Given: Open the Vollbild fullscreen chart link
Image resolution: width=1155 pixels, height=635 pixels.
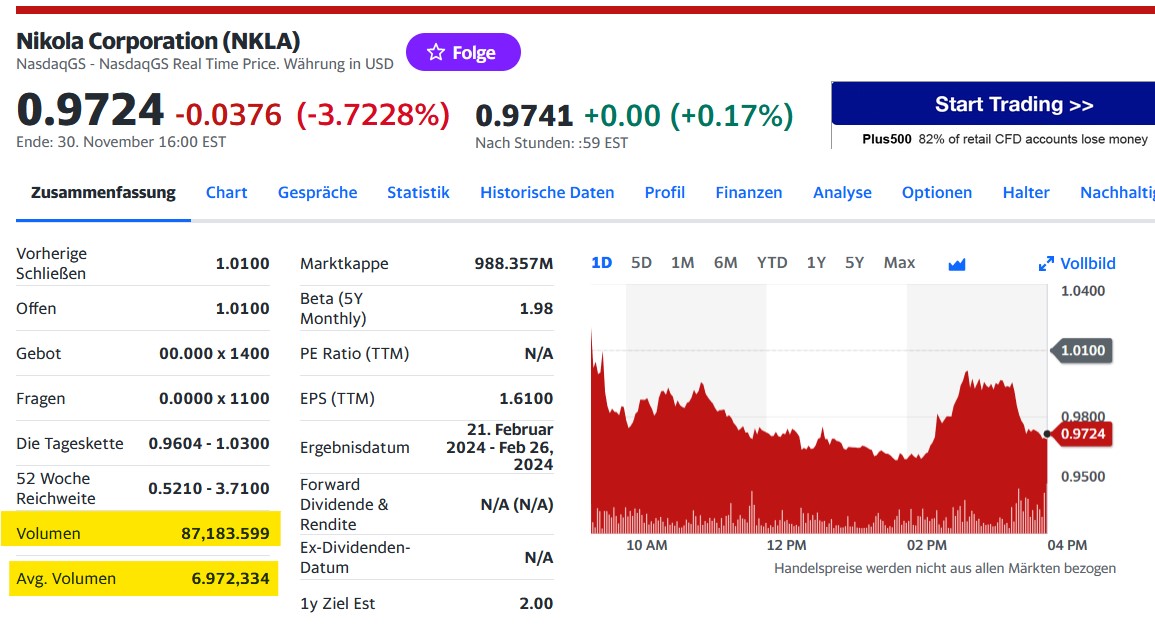Looking at the screenshot, I should 1087,264.
